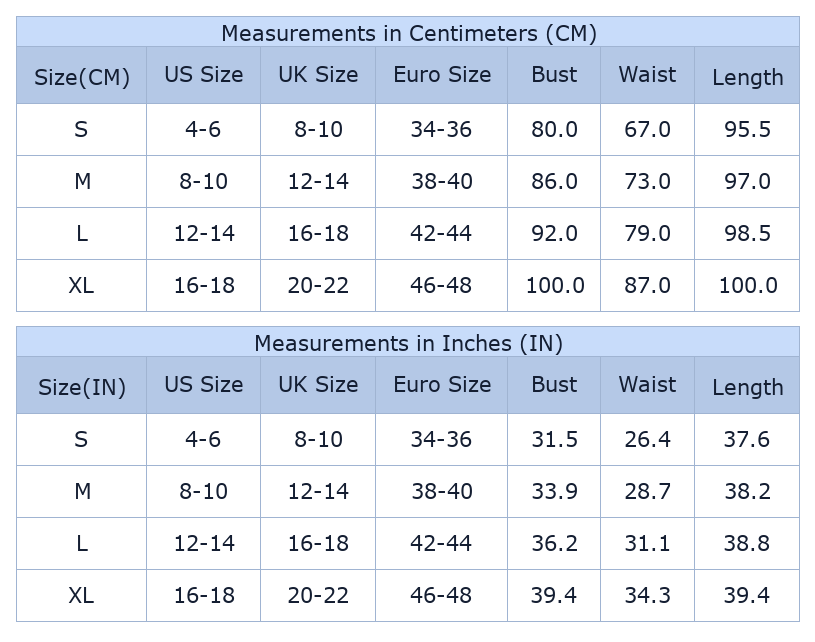This screenshot has width=815, height=642.
Task: Select the 80.0 bust cell
Action: click(554, 130)
